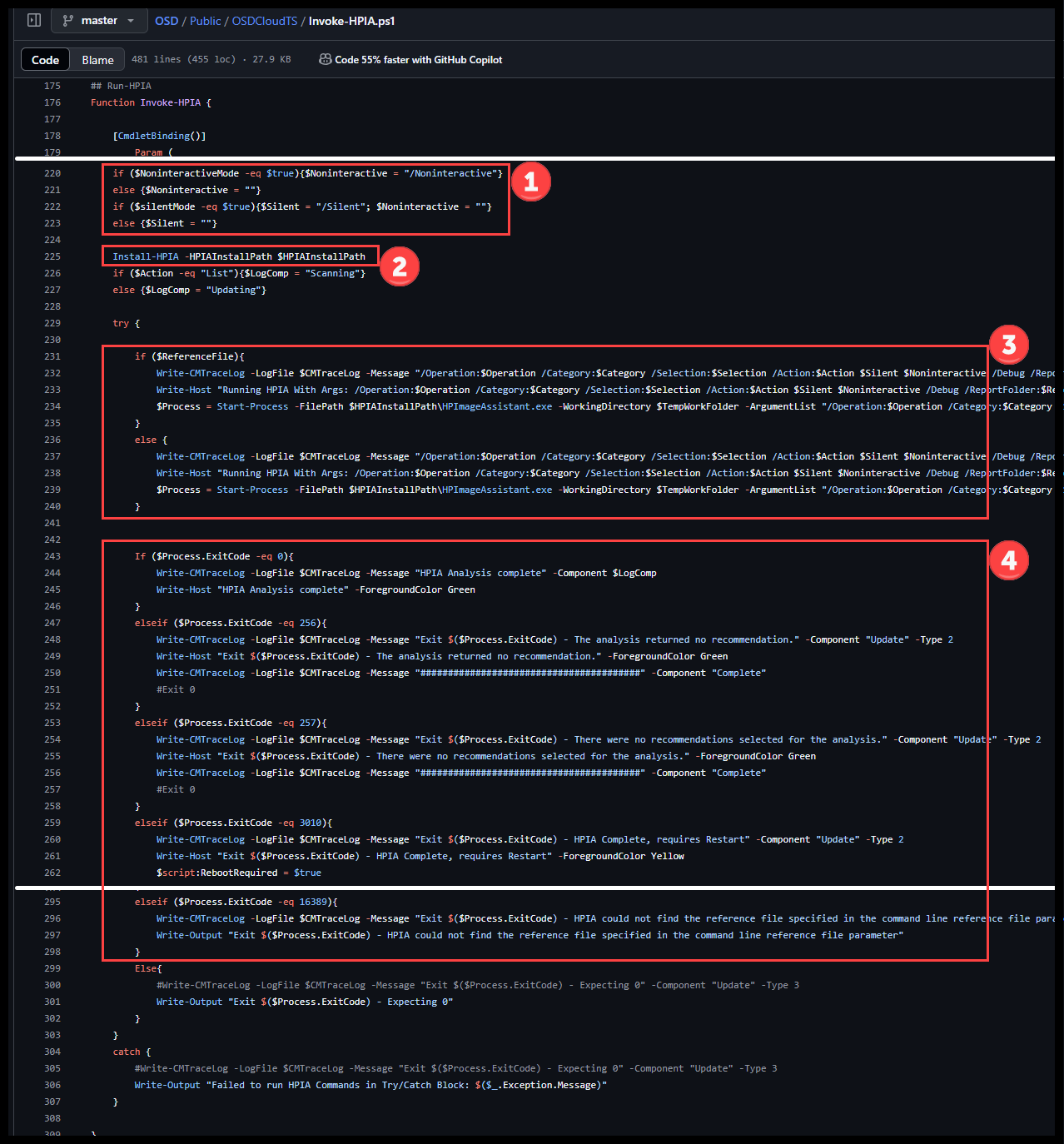Image resolution: width=1064 pixels, height=1144 pixels.
Task: Open the OSDCloudTS folder link
Action: click(266, 21)
